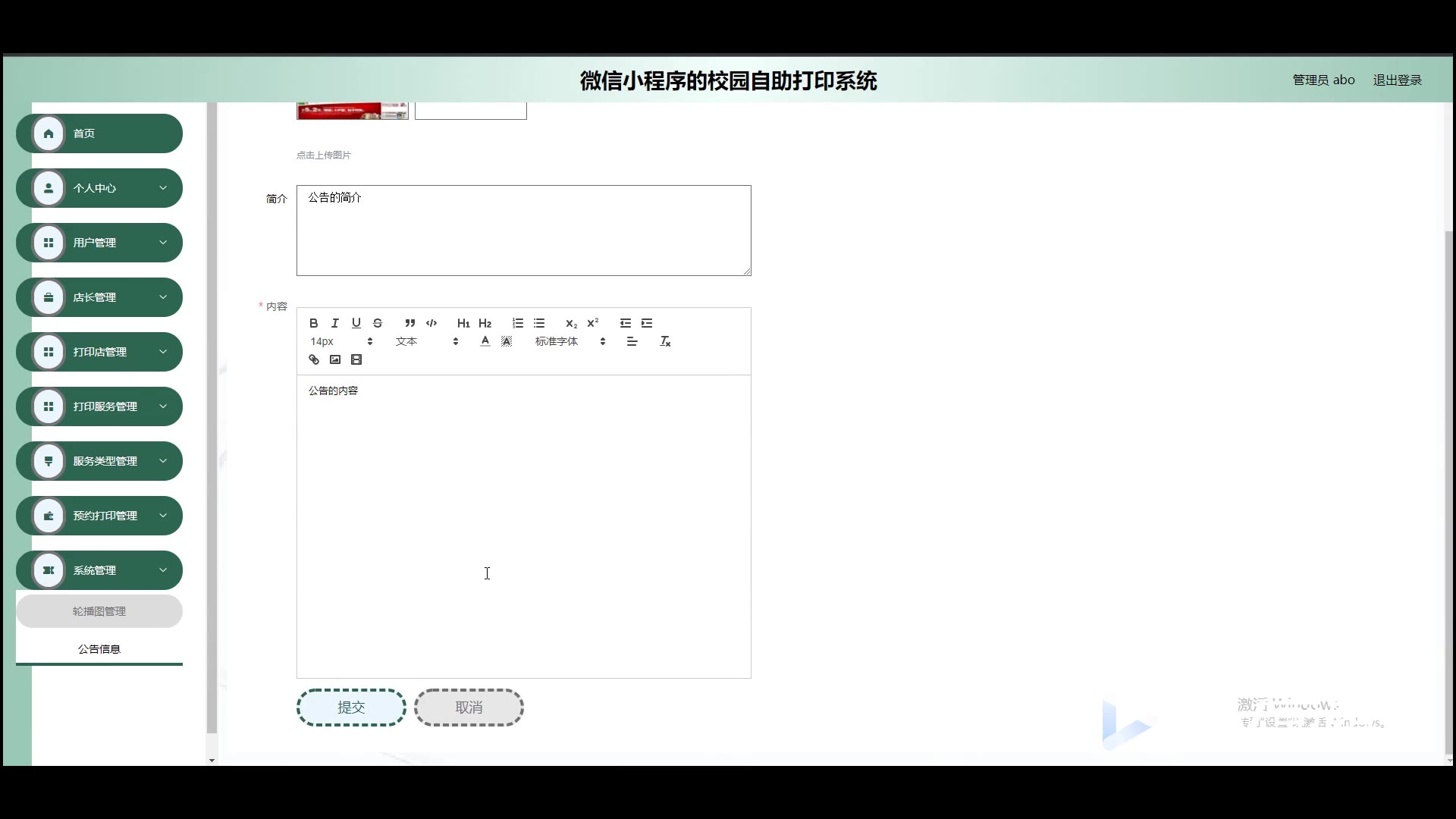This screenshot has height=819, width=1456.
Task: Open the 文本 heading style dropdown
Action: 427,341
